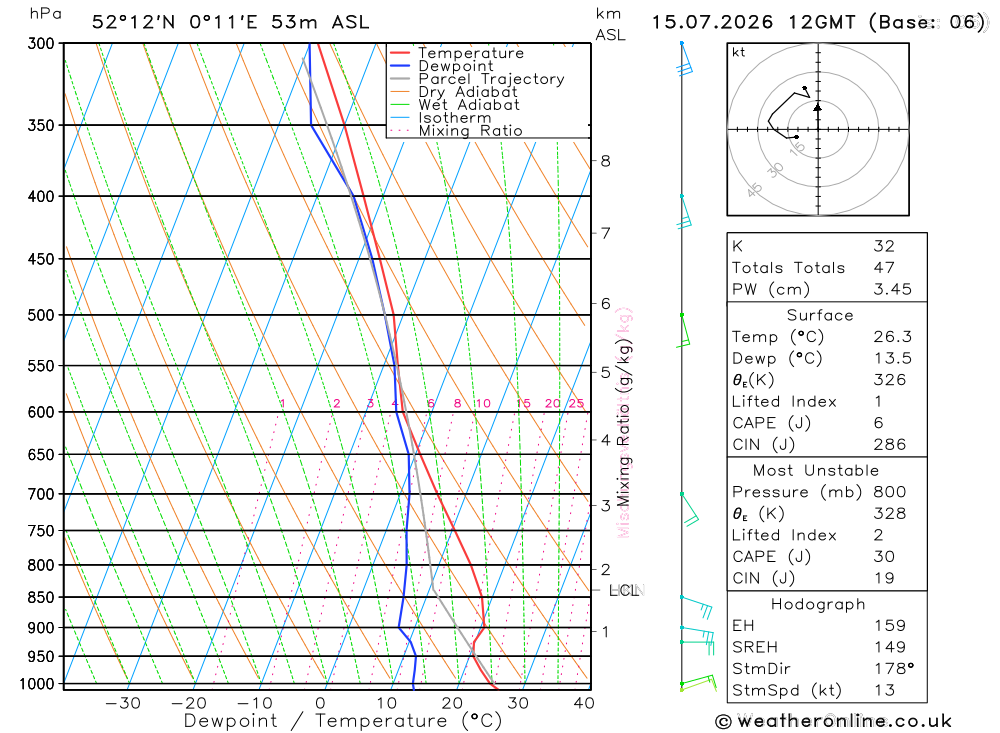
Task: Click the Isotherm legend entry
Action: 440,118
